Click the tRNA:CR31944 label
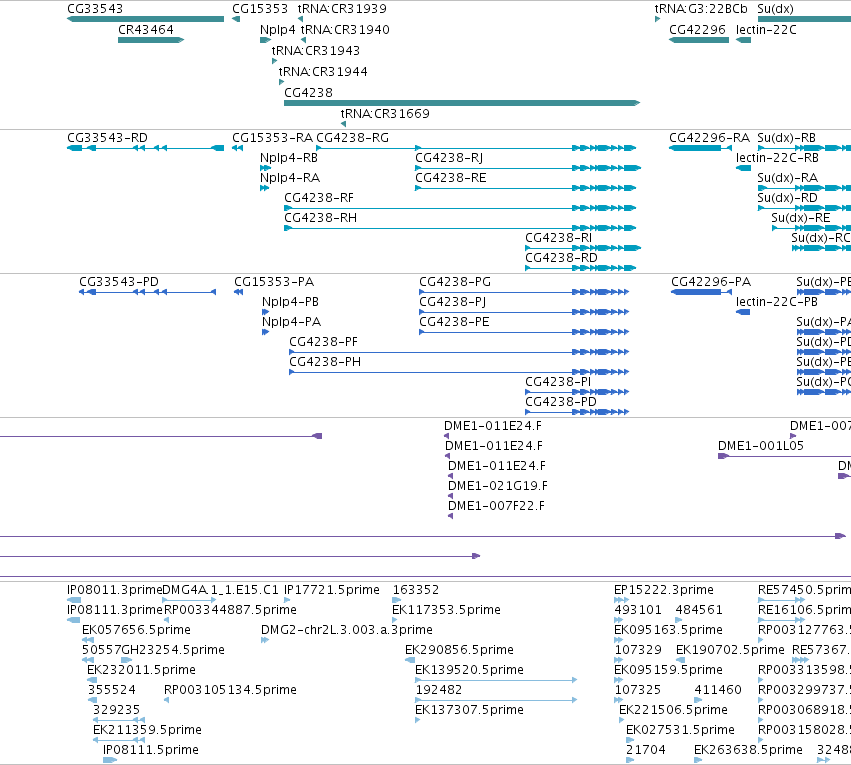This screenshot has width=851, height=765. coord(323,72)
